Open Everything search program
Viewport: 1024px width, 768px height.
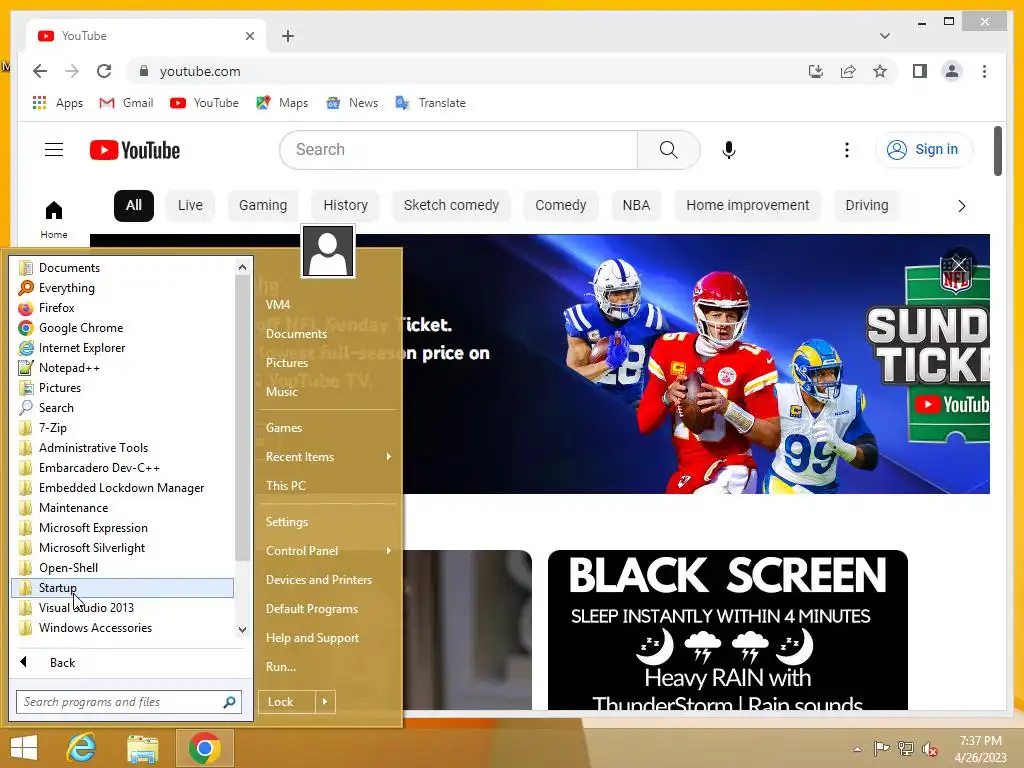click(x=122, y=288)
